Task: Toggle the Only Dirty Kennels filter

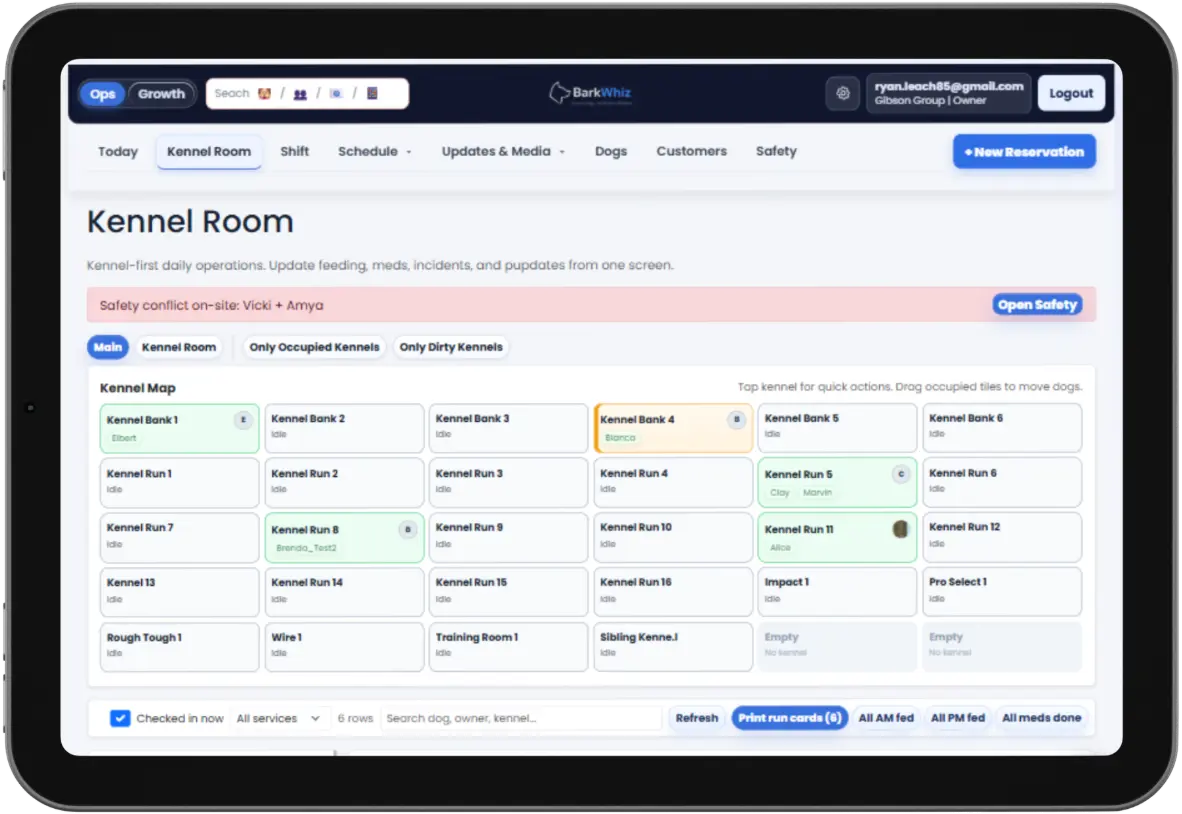Action: [451, 347]
